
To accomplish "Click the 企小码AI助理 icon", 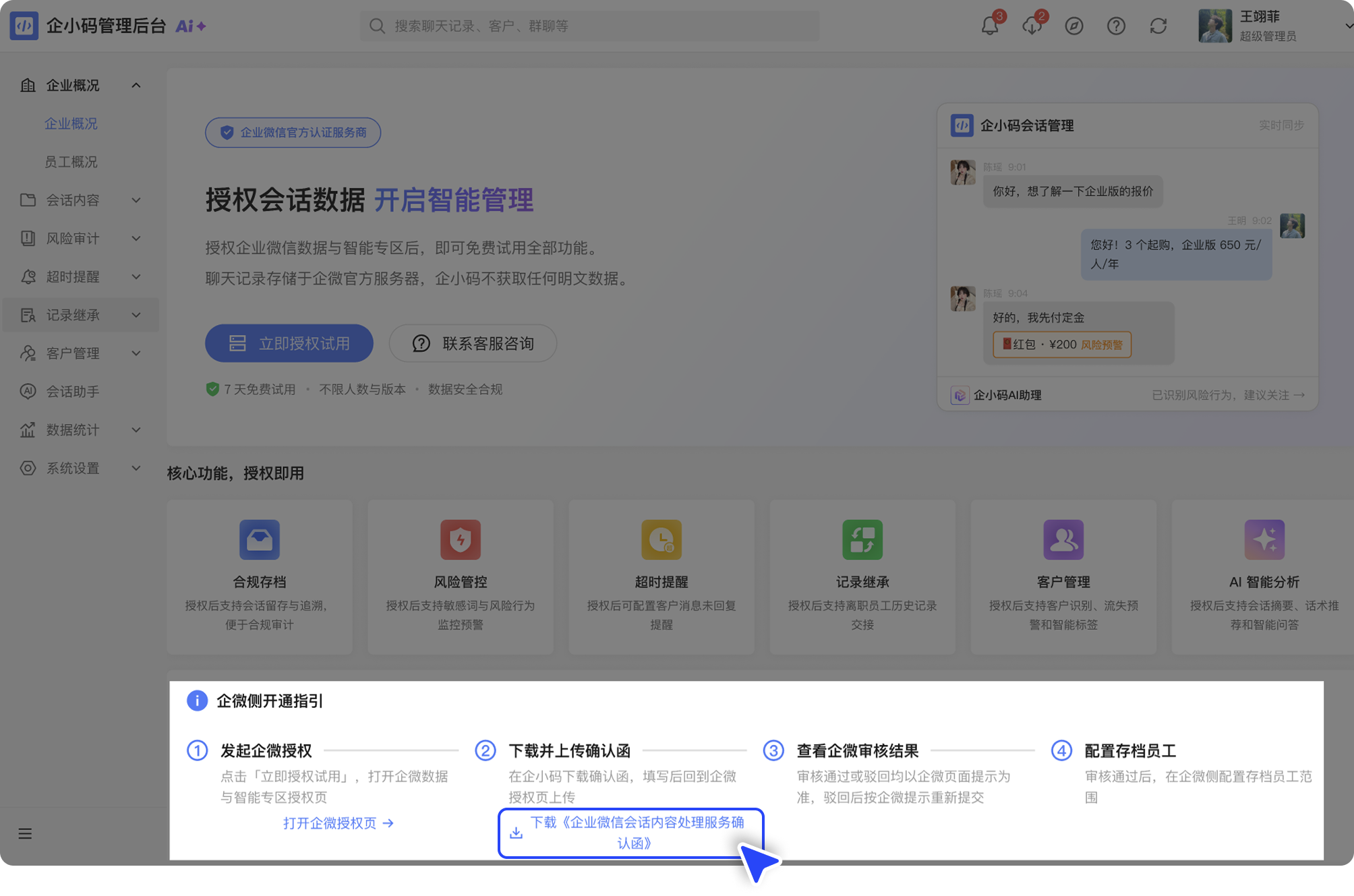I will pos(959,395).
